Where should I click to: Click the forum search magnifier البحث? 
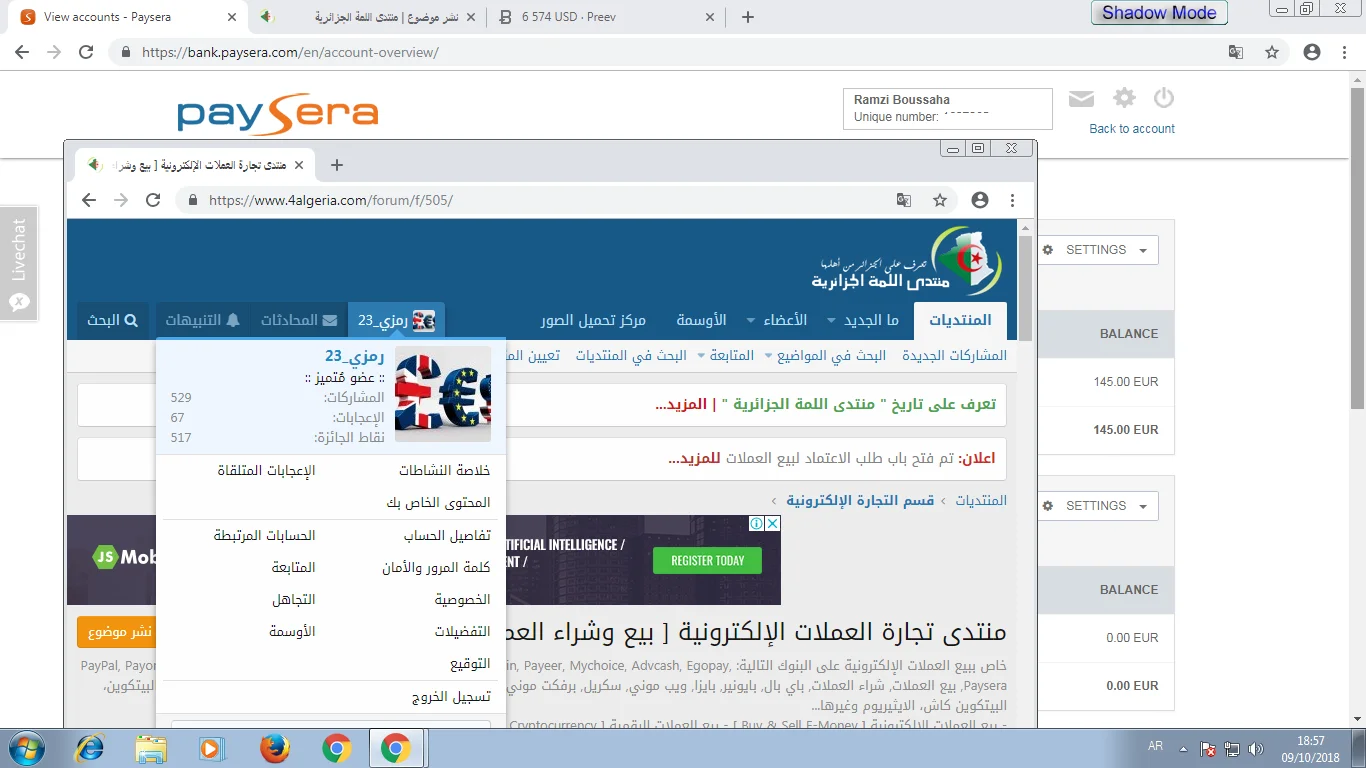(x=113, y=320)
